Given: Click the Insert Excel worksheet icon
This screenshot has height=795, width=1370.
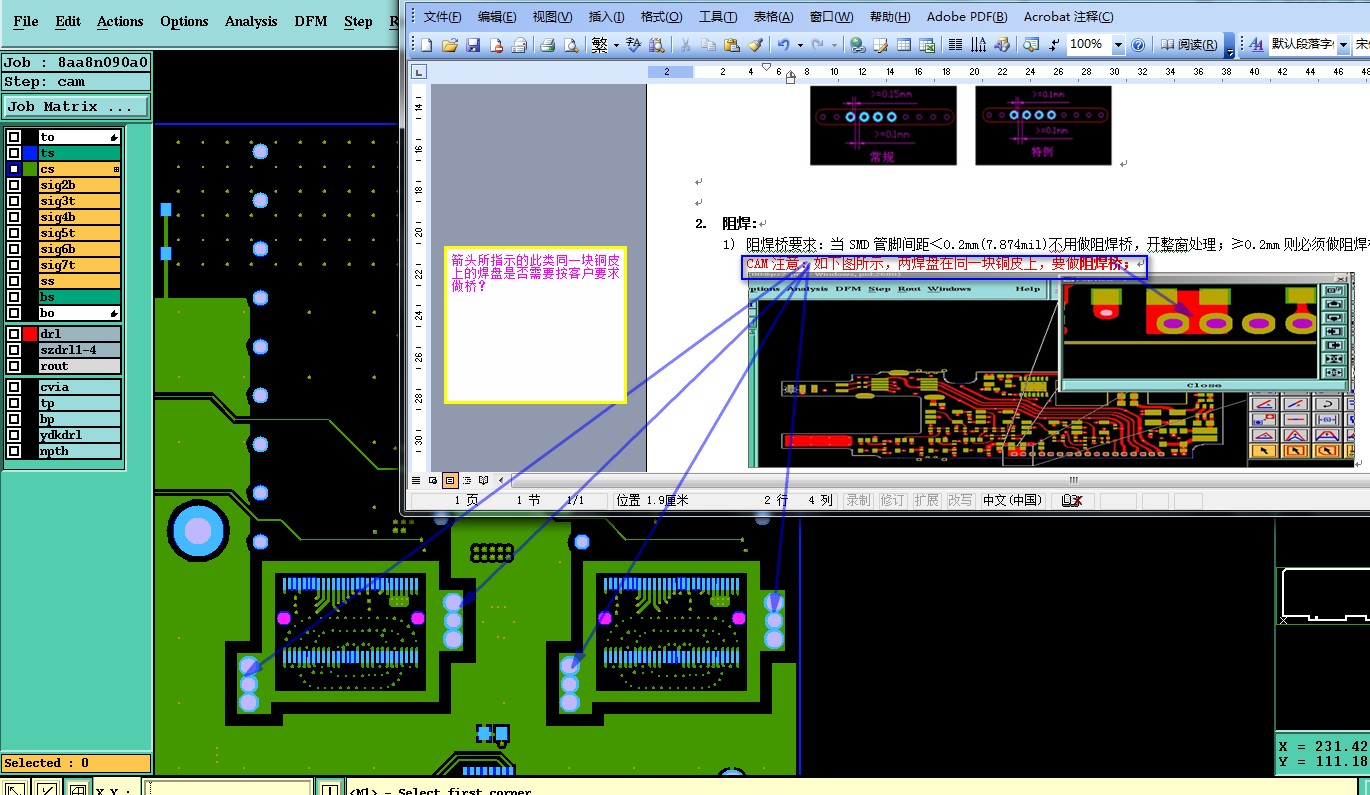Looking at the screenshot, I should pyautogui.click(x=927, y=45).
